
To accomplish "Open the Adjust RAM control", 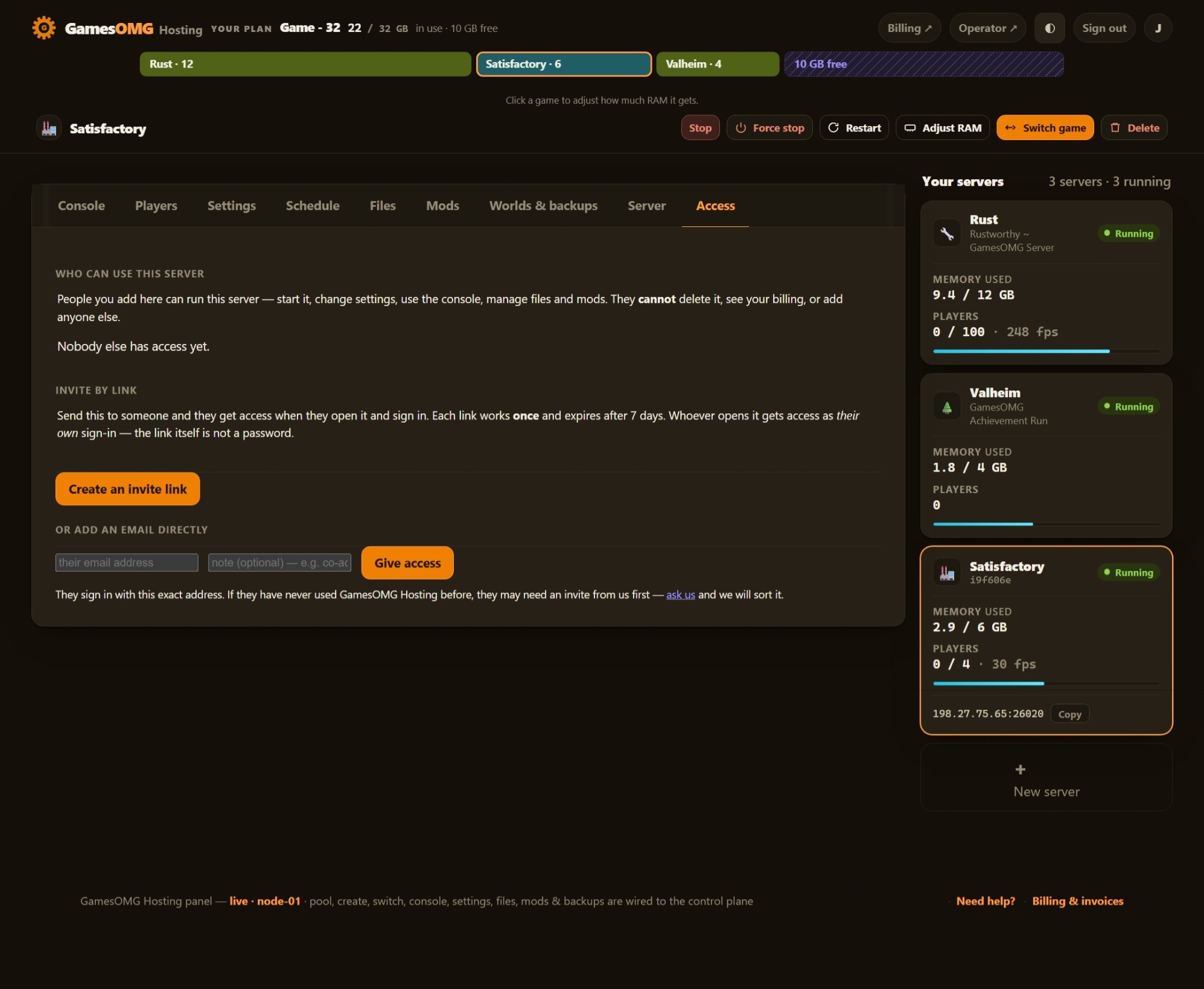I will pyautogui.click(x=943, y=127).
